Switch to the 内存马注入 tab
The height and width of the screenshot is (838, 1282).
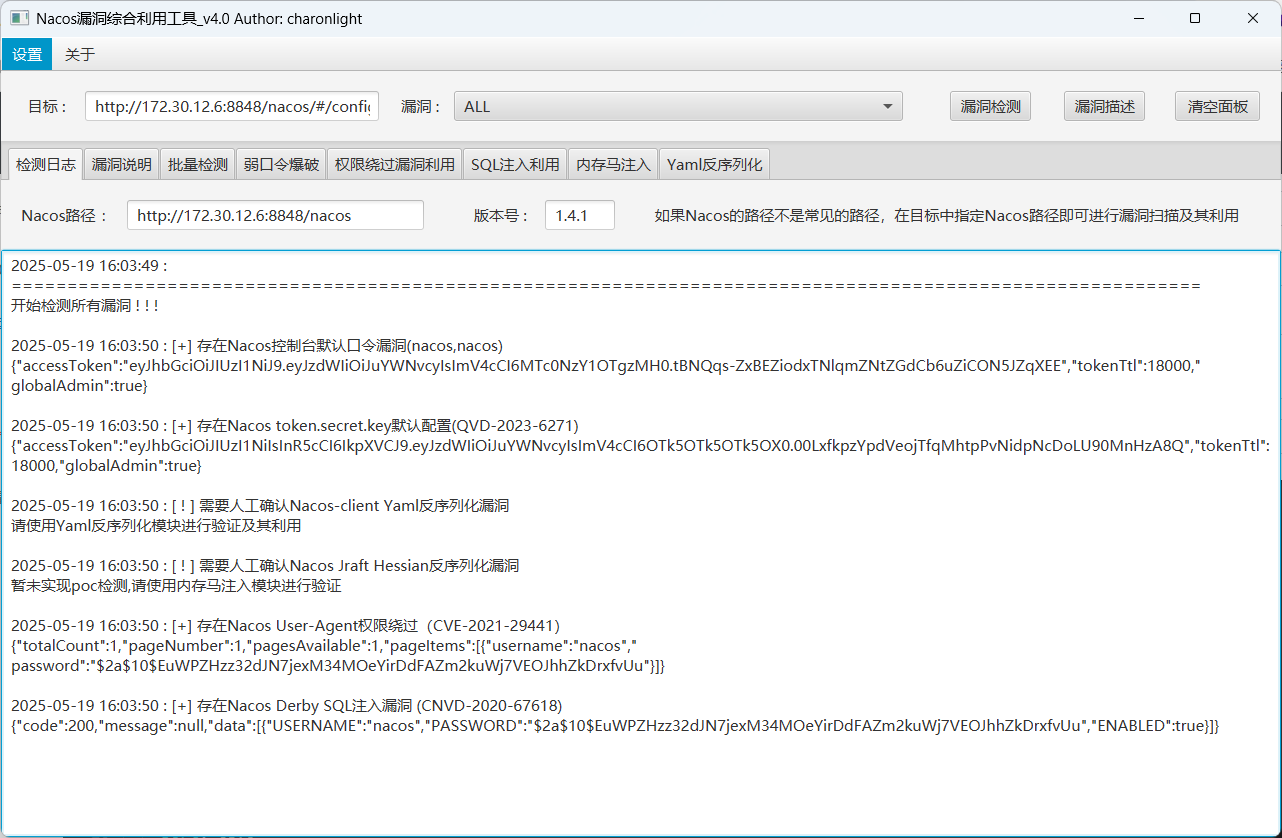pos(613,165)
